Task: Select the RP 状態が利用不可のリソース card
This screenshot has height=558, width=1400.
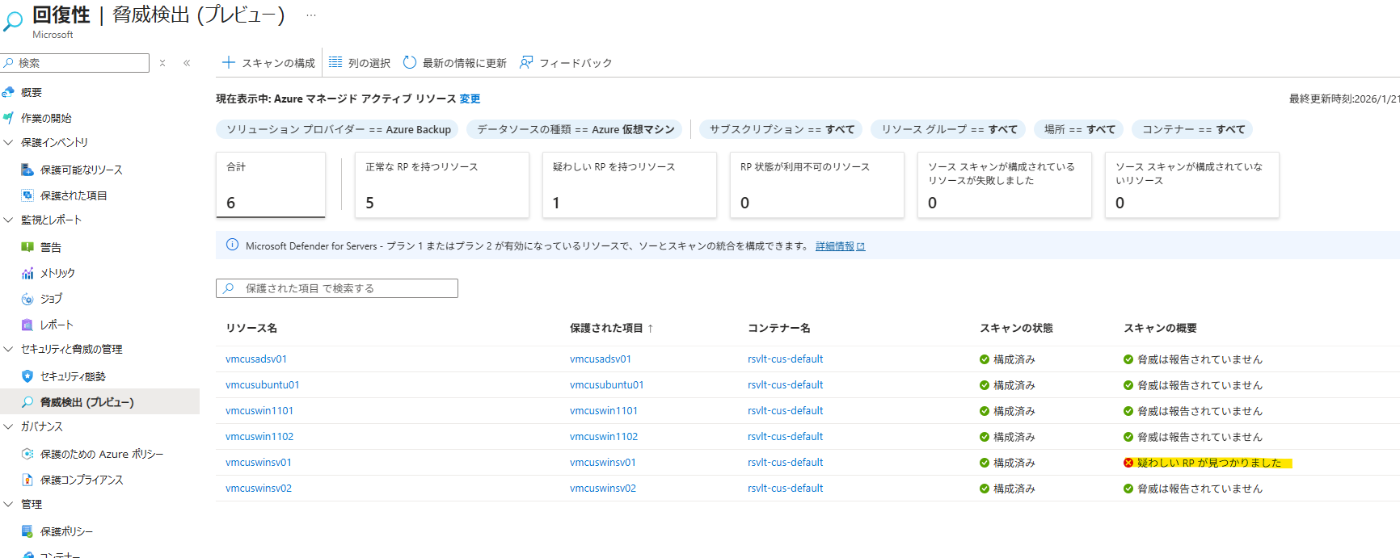Action: tap(816, 185)
